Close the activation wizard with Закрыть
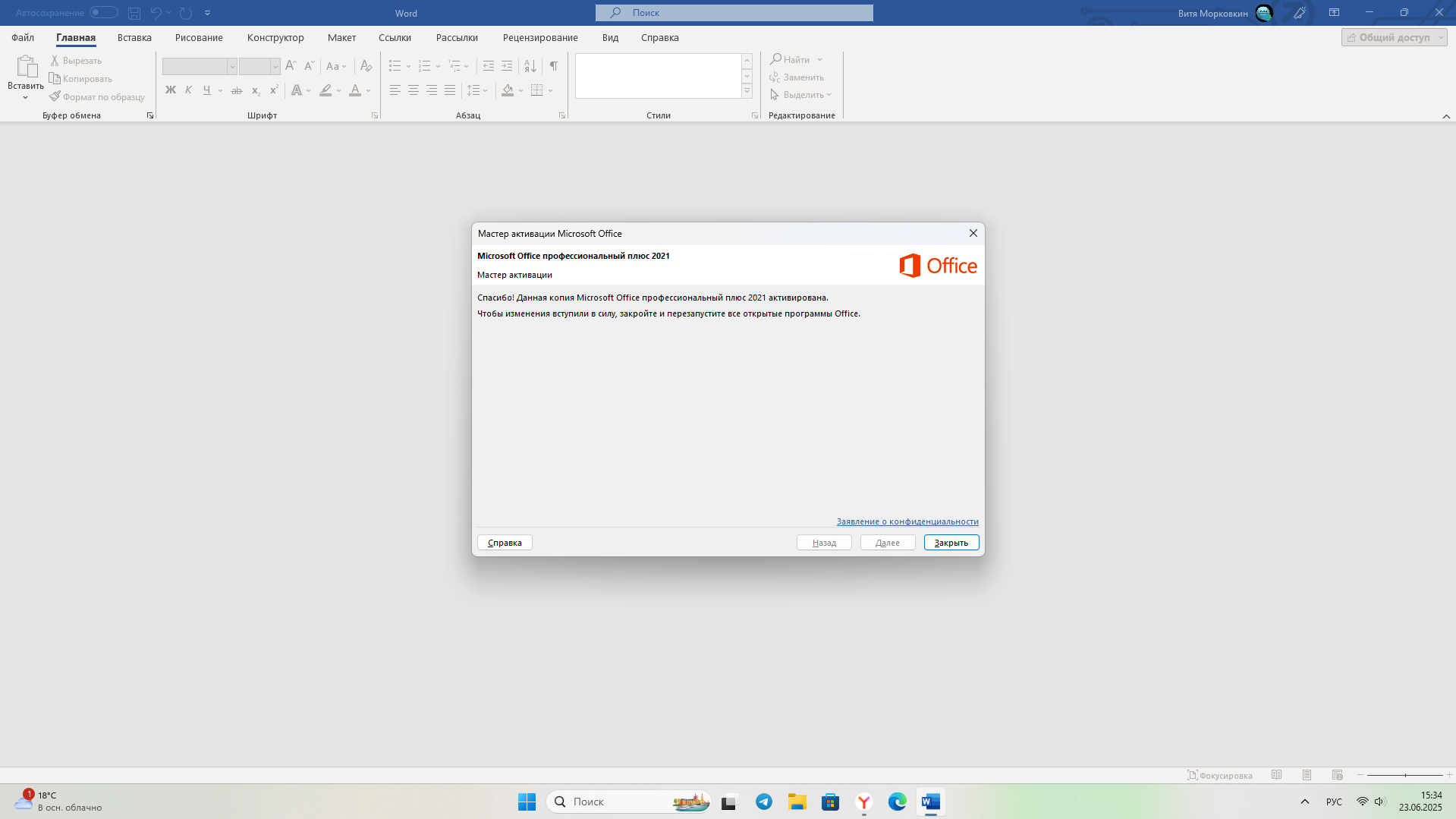Image resolution: width=1456 pixels, height=819 pixels. click(x=951, y=543)
